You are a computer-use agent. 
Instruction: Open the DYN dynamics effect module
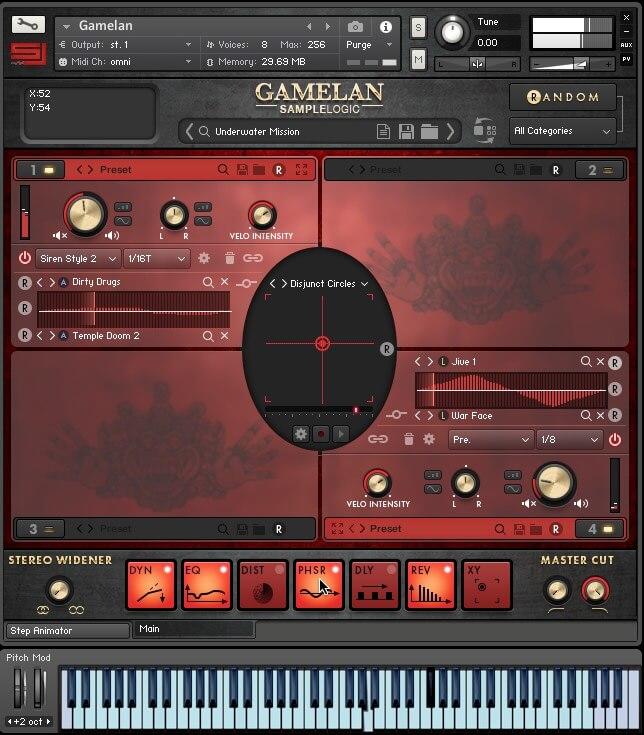click(151, 585)
